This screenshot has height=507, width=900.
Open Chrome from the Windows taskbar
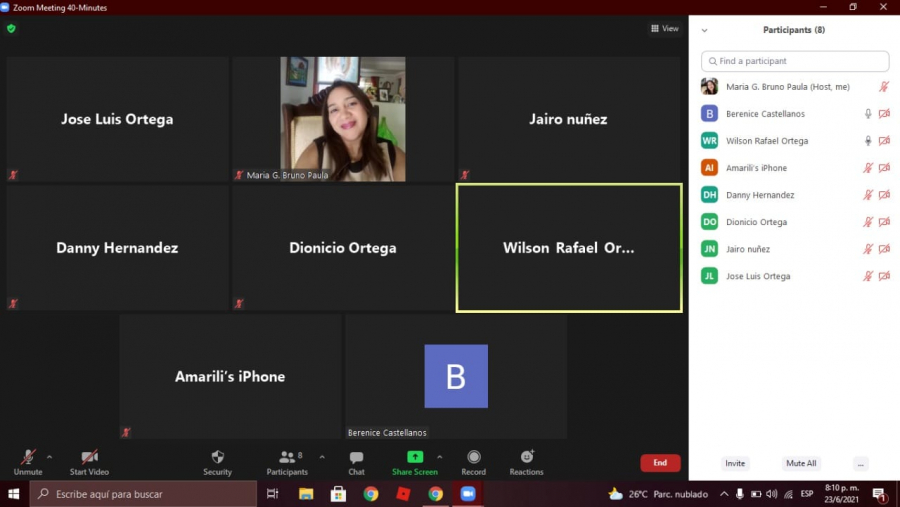tap(371, 494)
